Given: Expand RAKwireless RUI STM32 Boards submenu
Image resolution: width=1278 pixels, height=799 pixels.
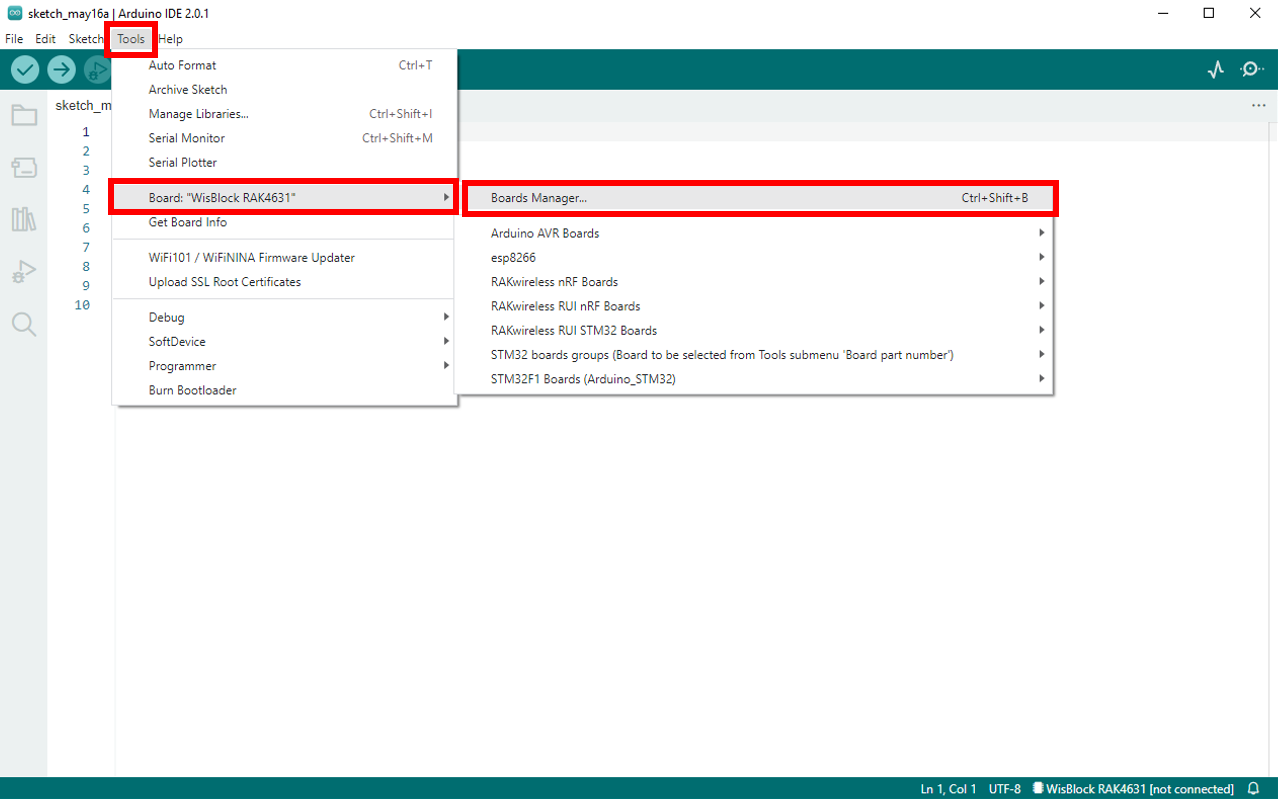Looking at the screenshot, I should [x=754, y=330].
